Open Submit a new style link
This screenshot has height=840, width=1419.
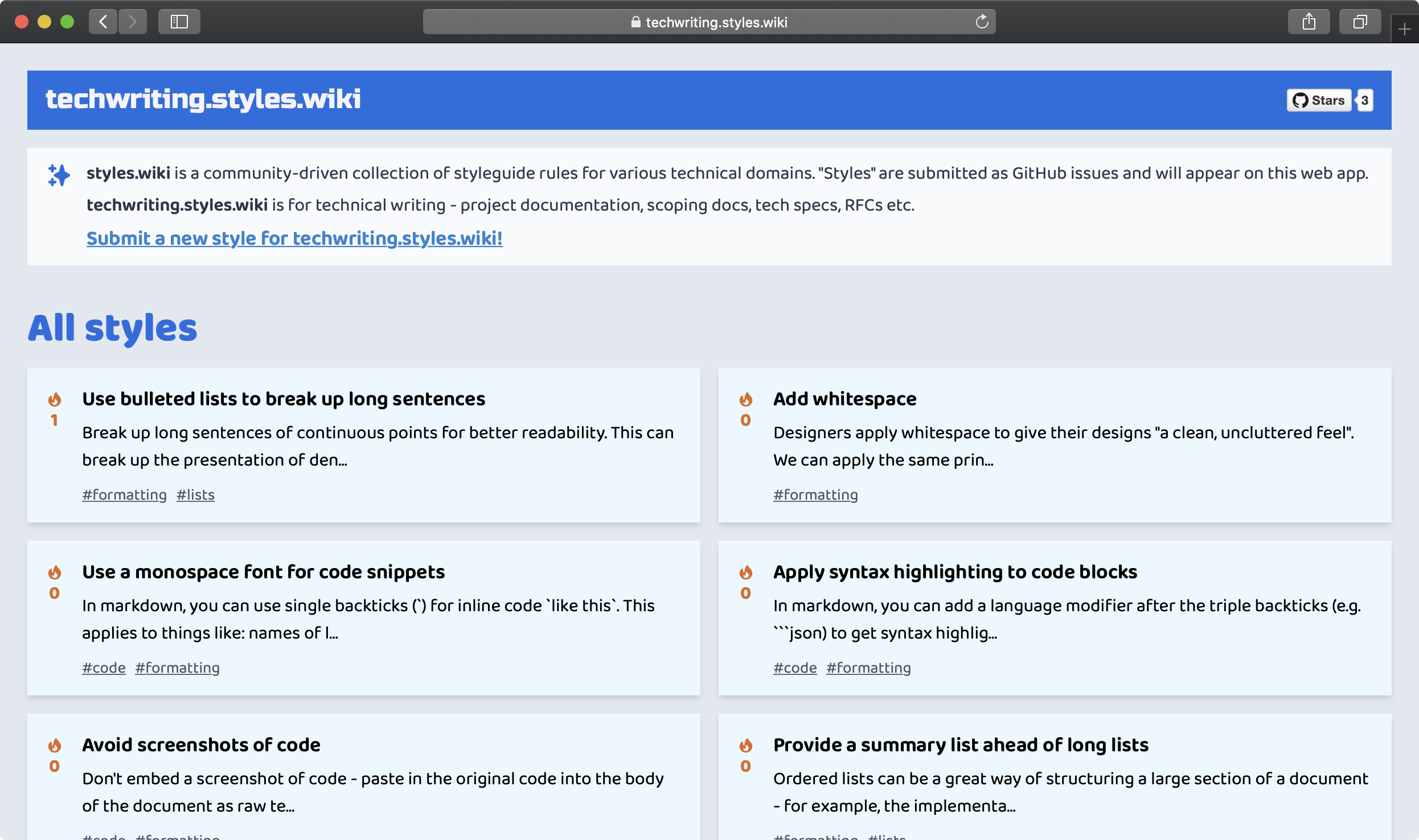click(294, 238)
